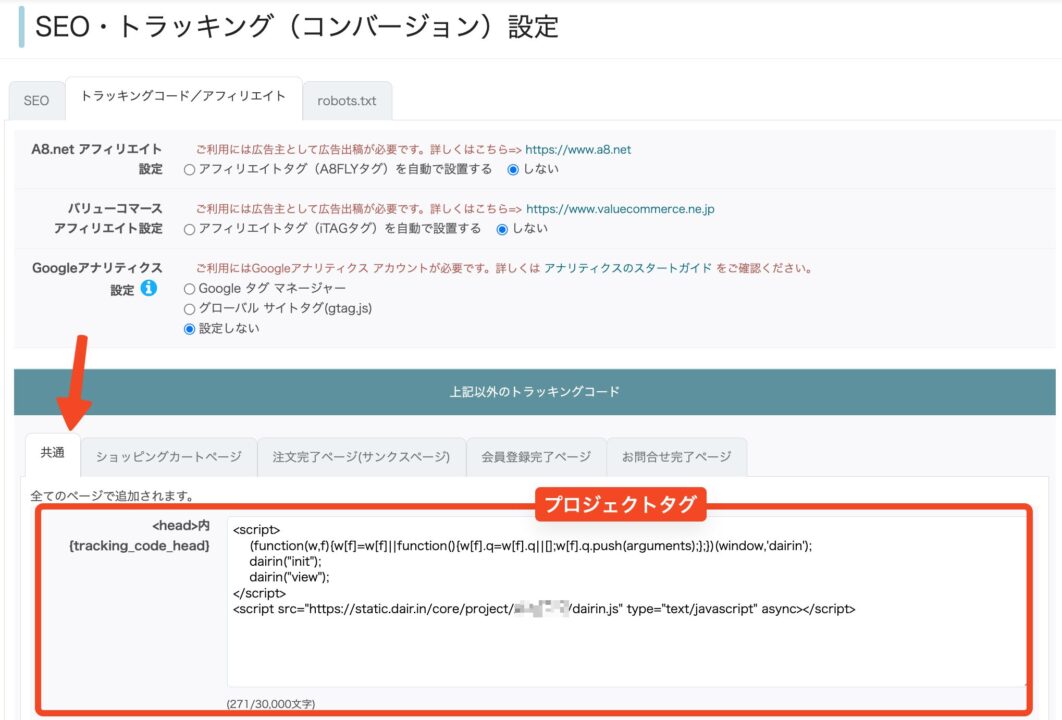The width and height of the screenshot is (1062, 720).
Task: Open the 注文完了ページ(サンクスページ) tab
Action: click(x=362, y=457)
